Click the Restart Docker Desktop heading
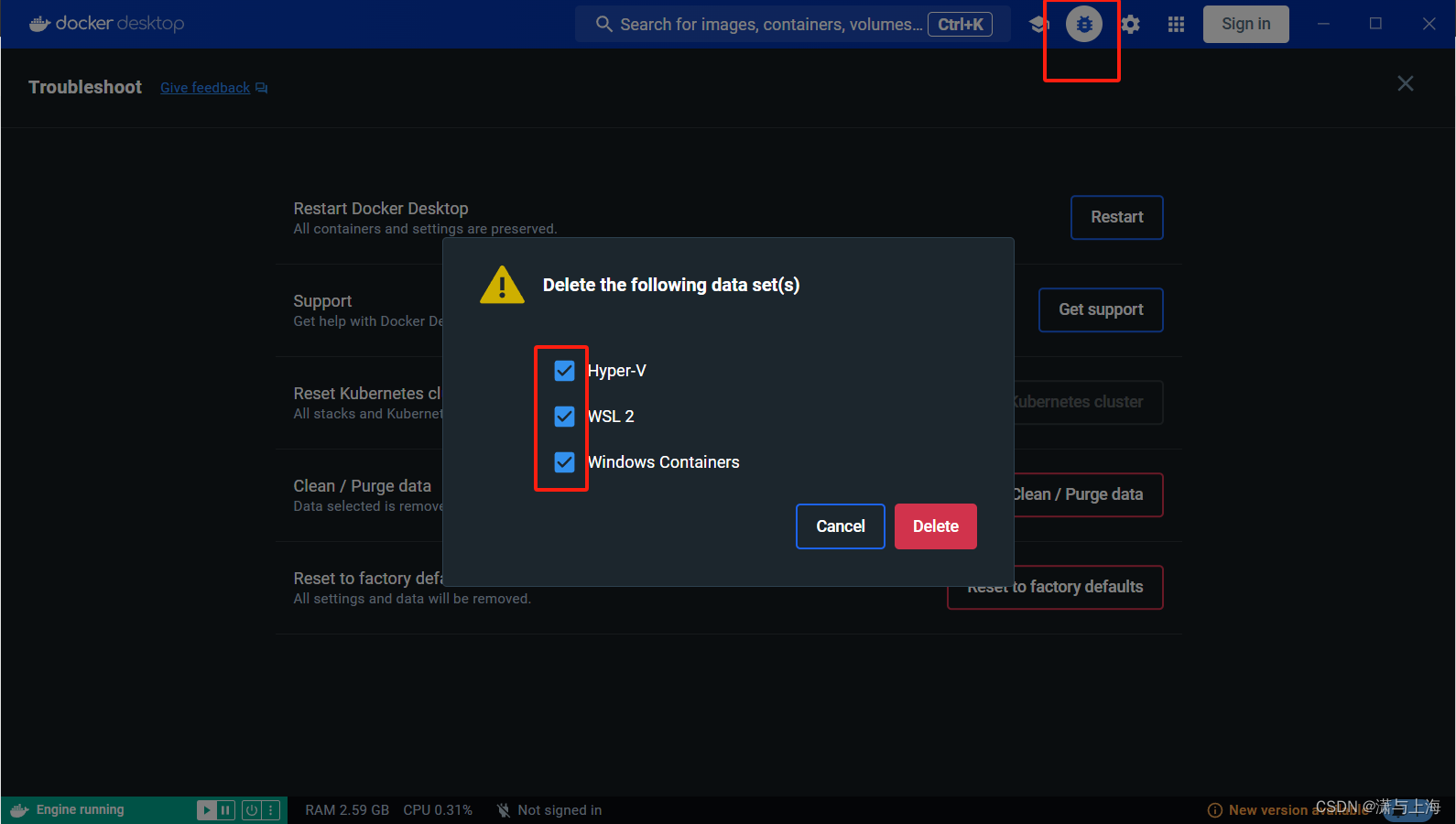This screenshot has width=1456, height=824. pos(381,209)
